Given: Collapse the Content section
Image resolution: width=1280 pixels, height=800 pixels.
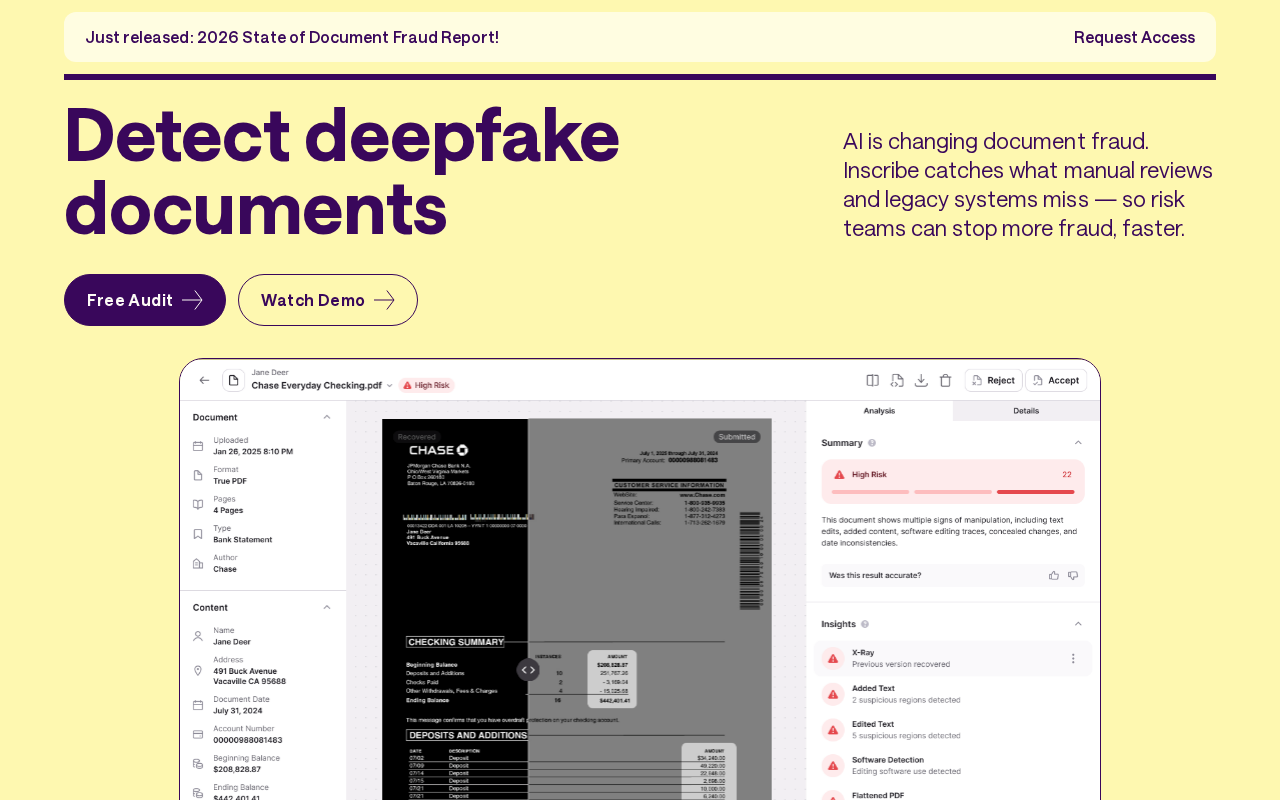Looking at the screenshot, I should pos(326,607).
